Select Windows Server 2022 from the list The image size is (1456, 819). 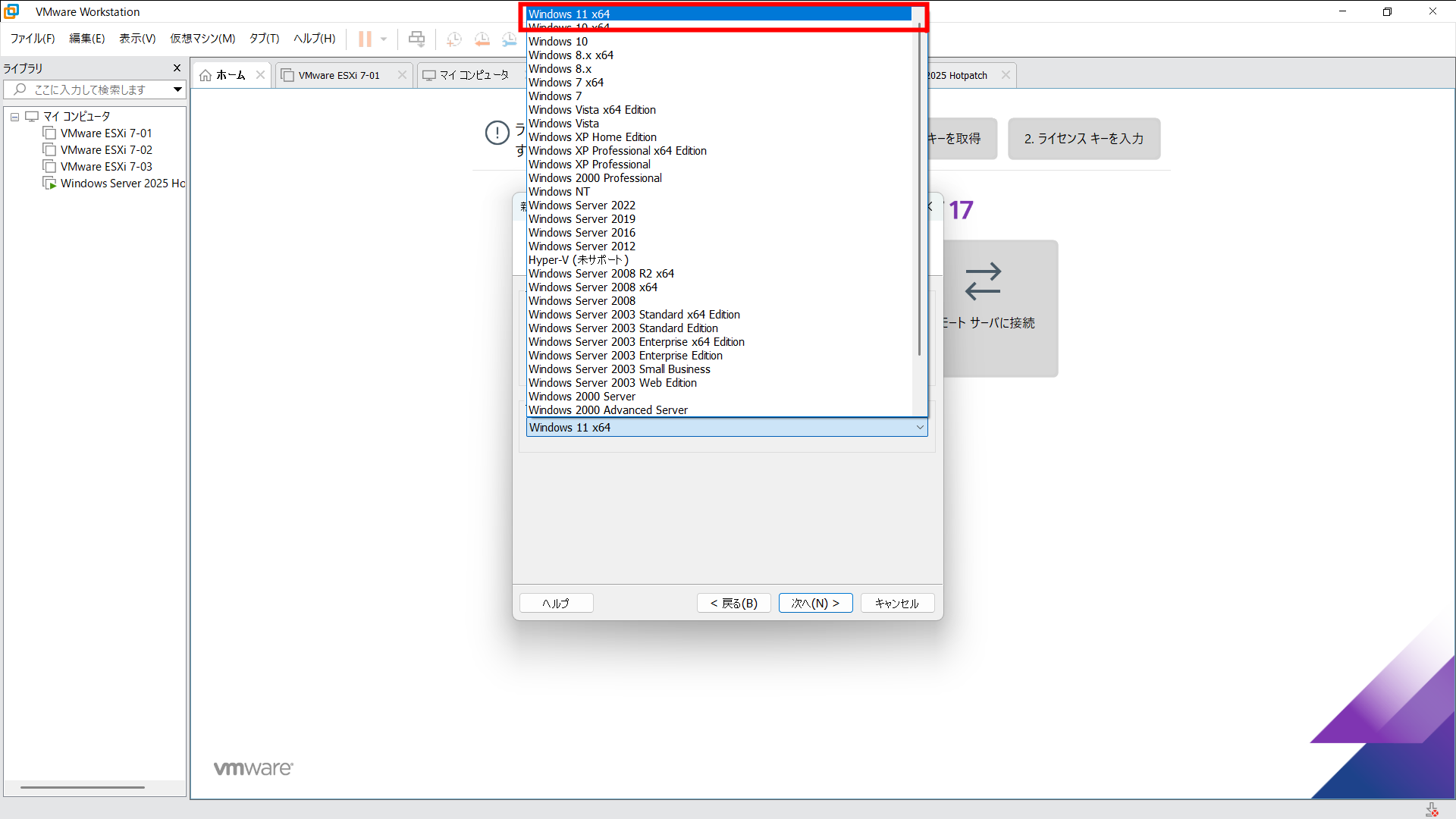582,206
